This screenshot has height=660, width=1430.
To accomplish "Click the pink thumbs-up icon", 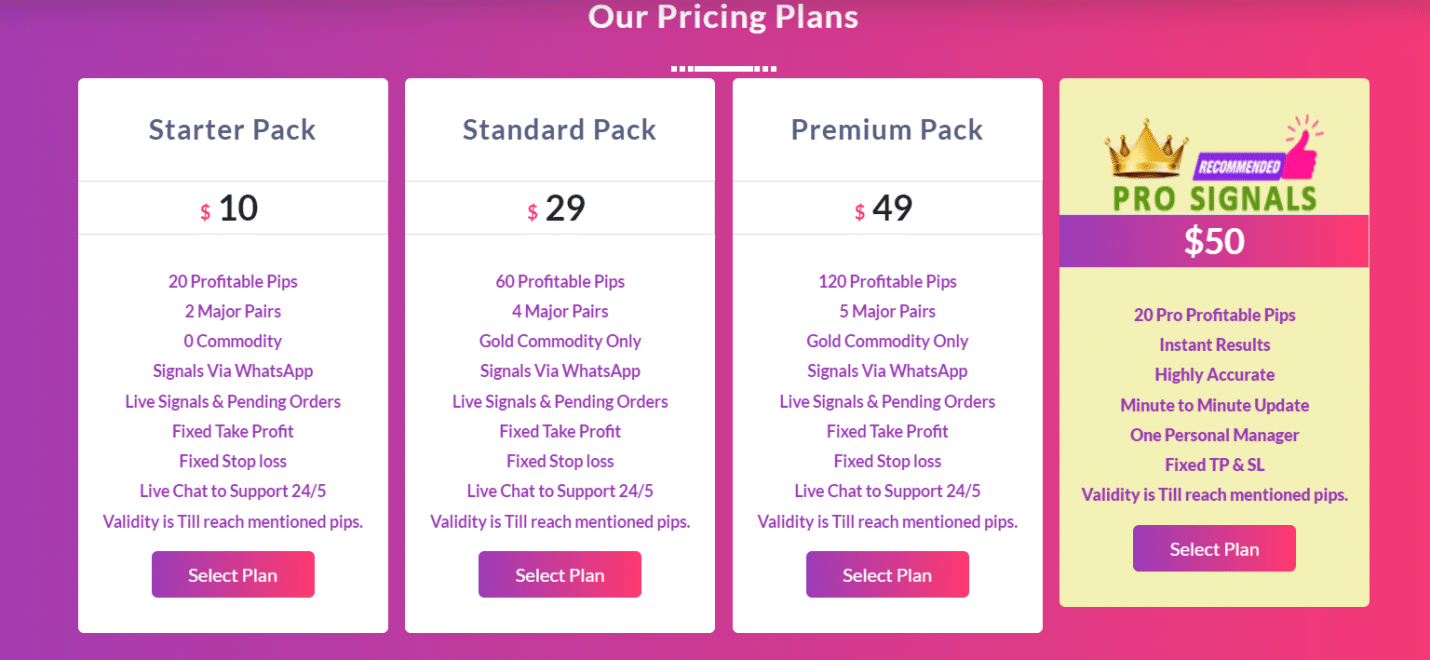I will [1302, 148].
